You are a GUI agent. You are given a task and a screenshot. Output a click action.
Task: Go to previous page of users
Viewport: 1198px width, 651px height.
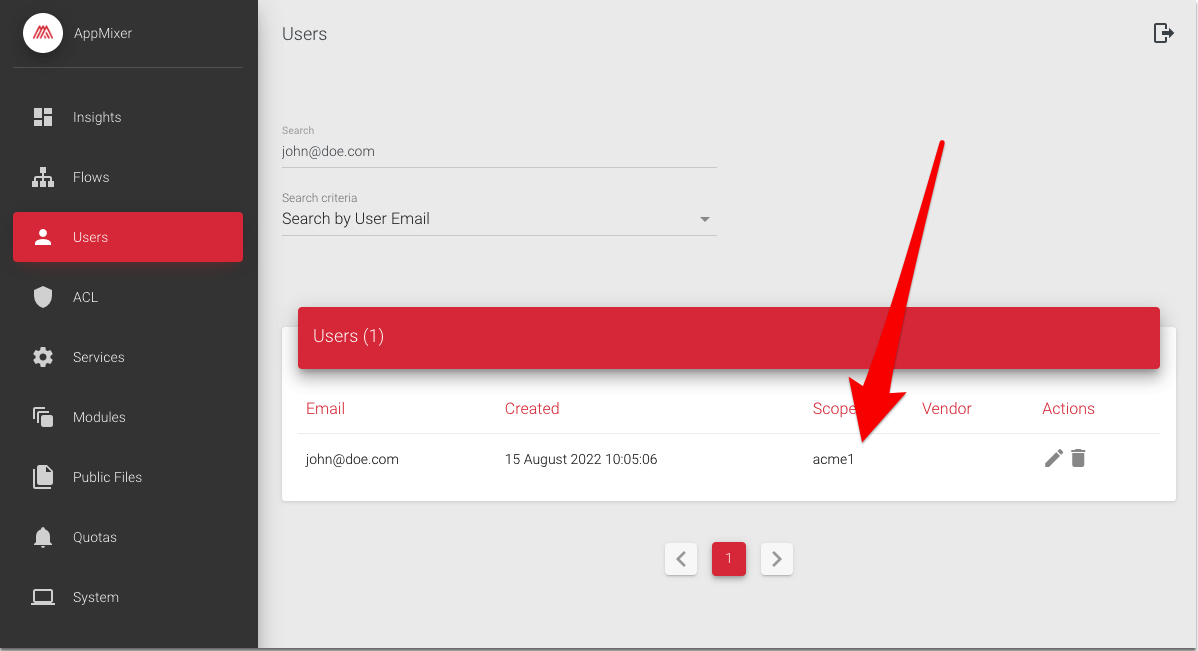click(x=681, y=559)
